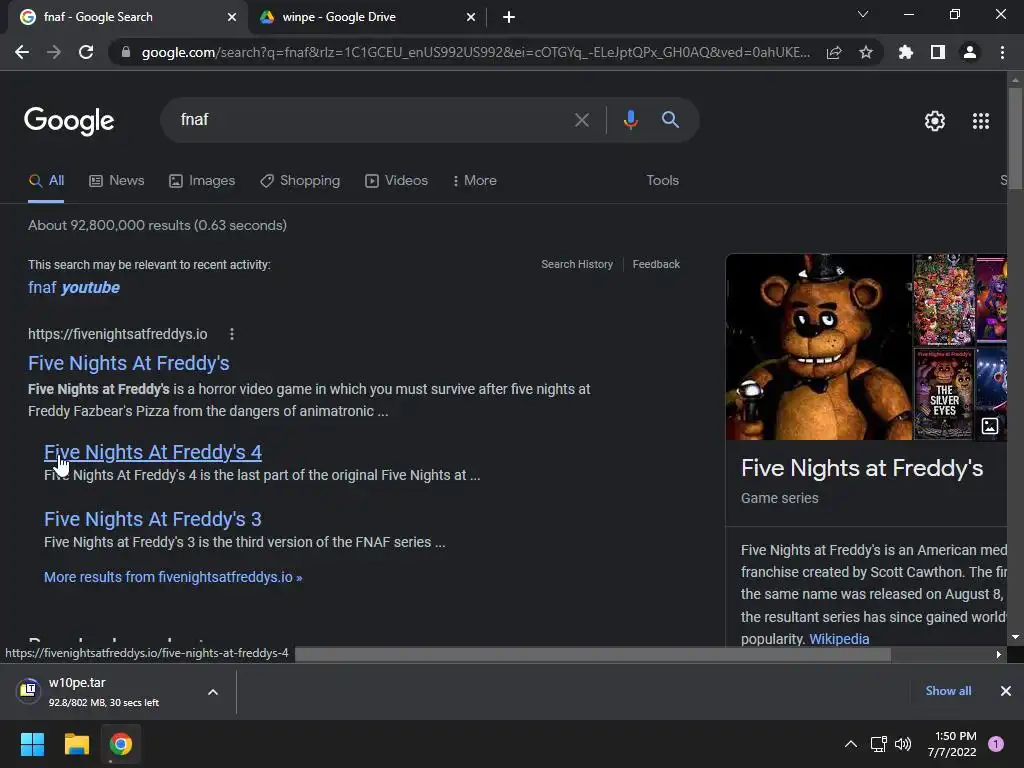Bookmark this page with the star icon
The width and height of the screenshot is (1024, 768).
(866, 52)
